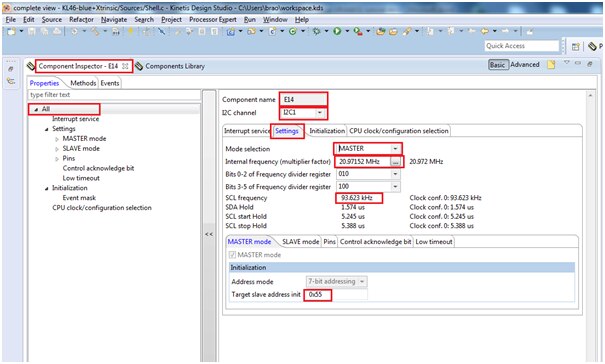Click the type filter text box
This screenshot has height=364, width=605.
pos(114,95)
